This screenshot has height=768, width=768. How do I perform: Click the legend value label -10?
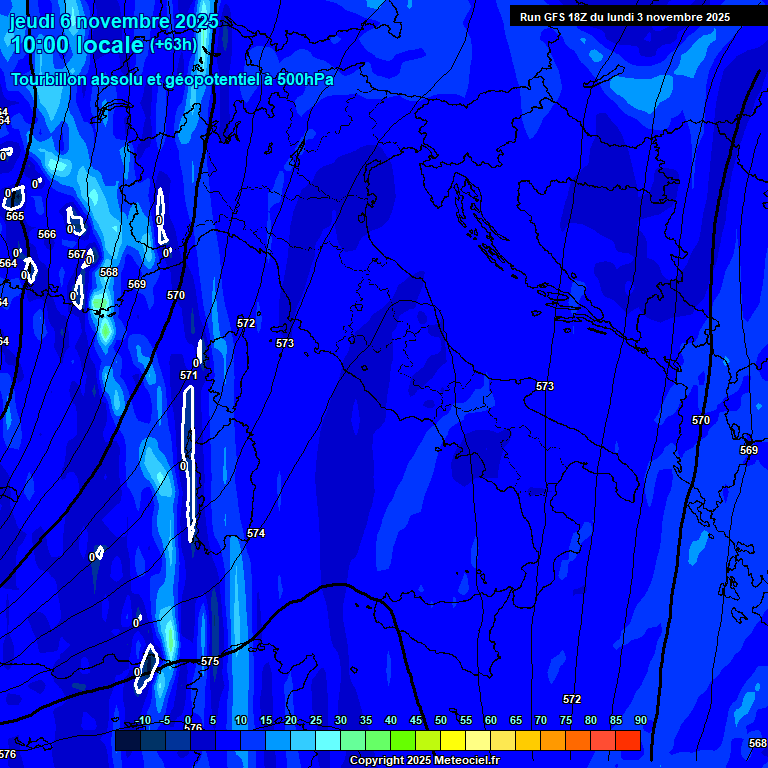(x=143, y=720)
